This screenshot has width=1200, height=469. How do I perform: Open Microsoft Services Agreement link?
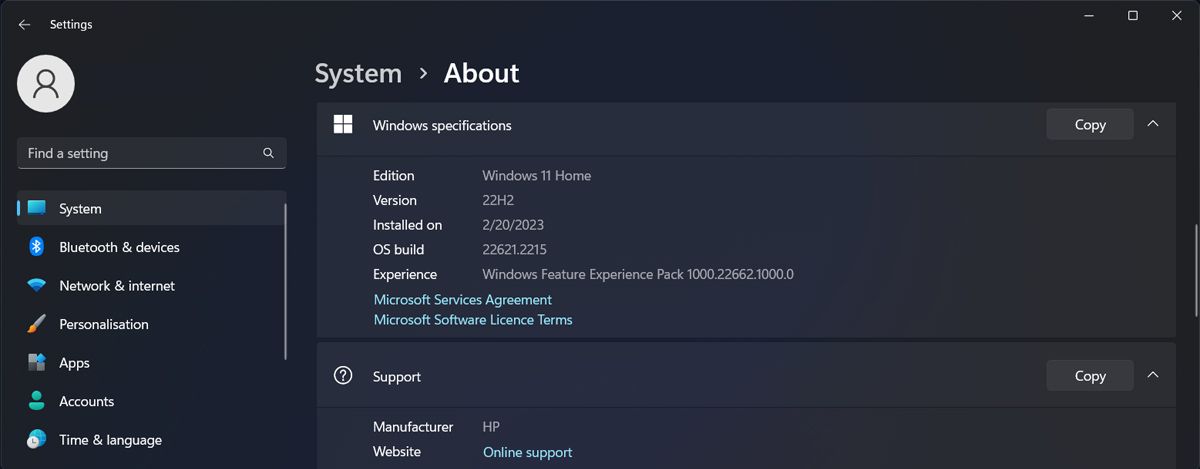tap(463, 300)
